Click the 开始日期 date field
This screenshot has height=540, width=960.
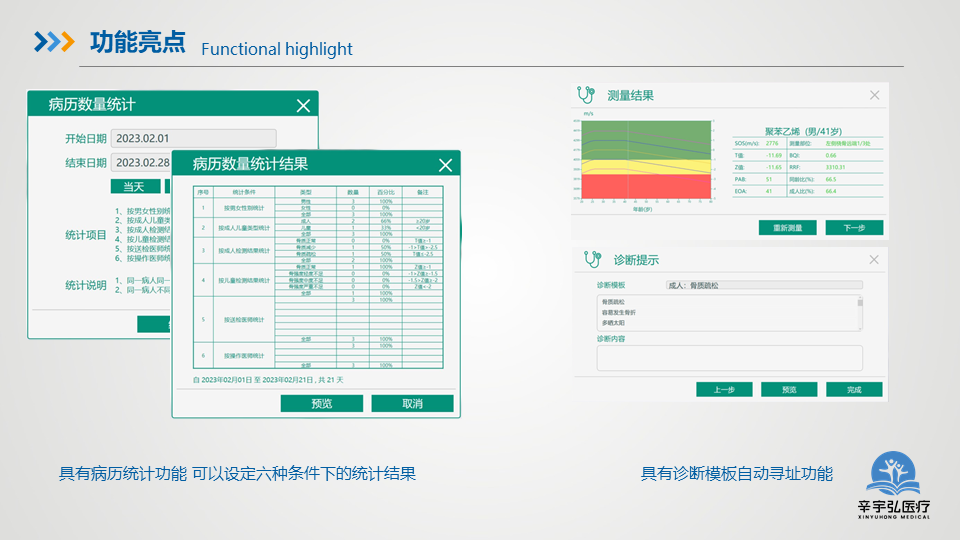pos(193,139)
